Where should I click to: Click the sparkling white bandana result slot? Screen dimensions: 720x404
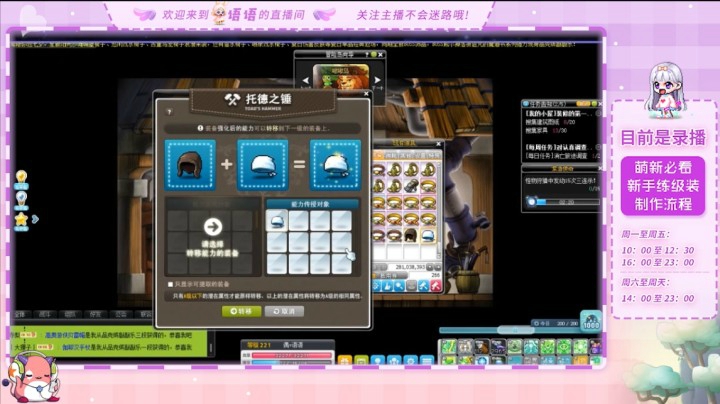(335, 165)
